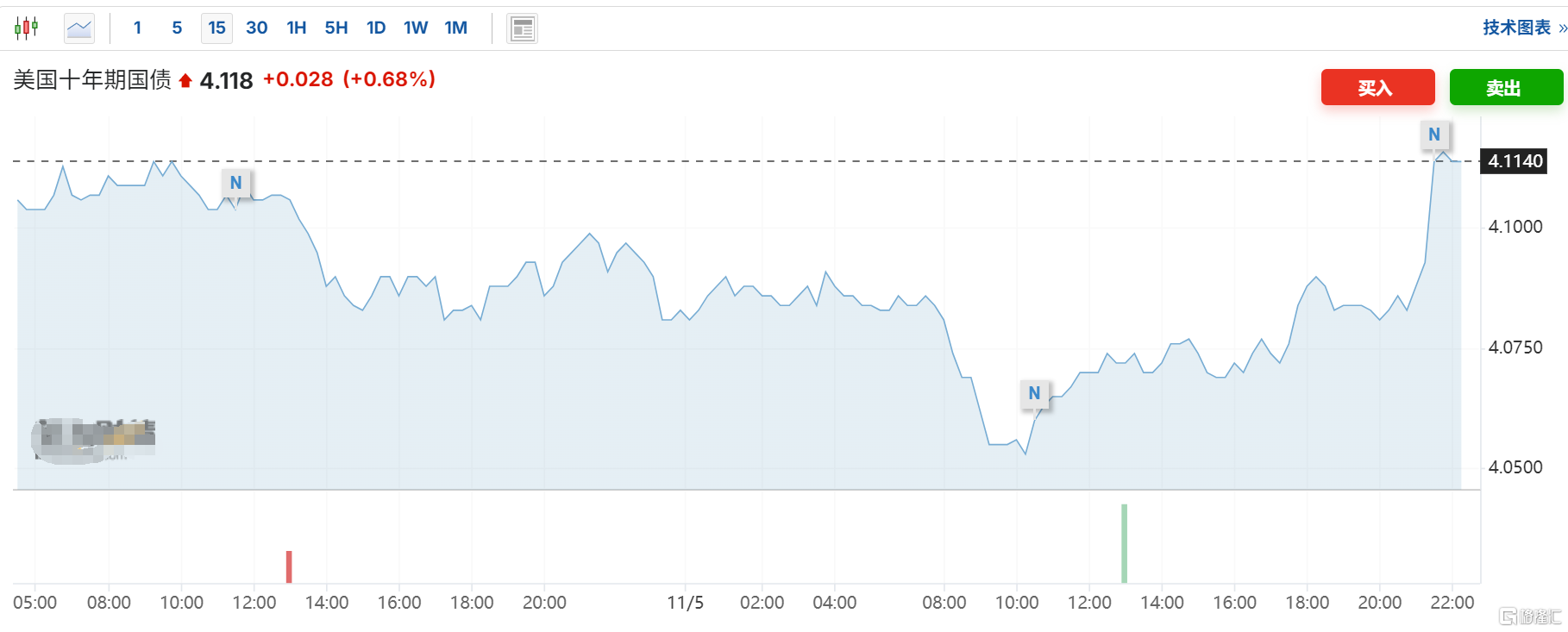Select the 1 minute interval
1568x632 pixels.
[137, 28]
